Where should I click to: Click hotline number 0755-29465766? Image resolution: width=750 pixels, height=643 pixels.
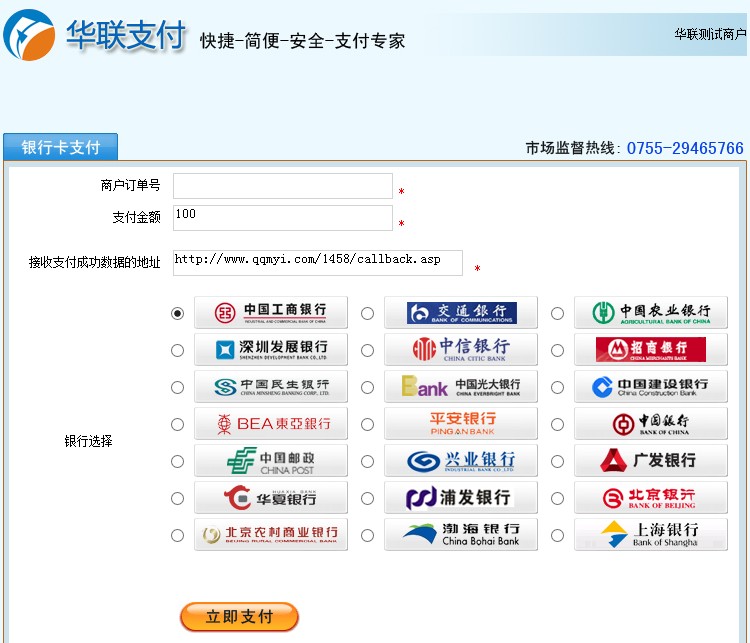click(685, 148)
